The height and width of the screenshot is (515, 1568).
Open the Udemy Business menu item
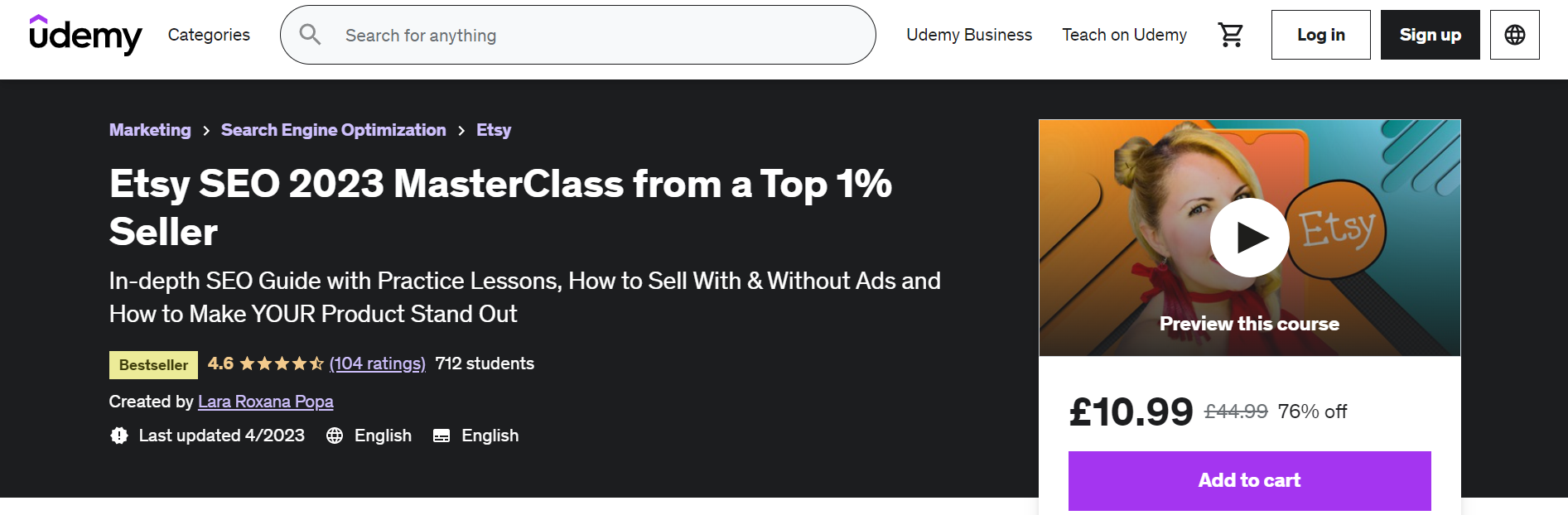pyautogui.click(x=969, y=35)
